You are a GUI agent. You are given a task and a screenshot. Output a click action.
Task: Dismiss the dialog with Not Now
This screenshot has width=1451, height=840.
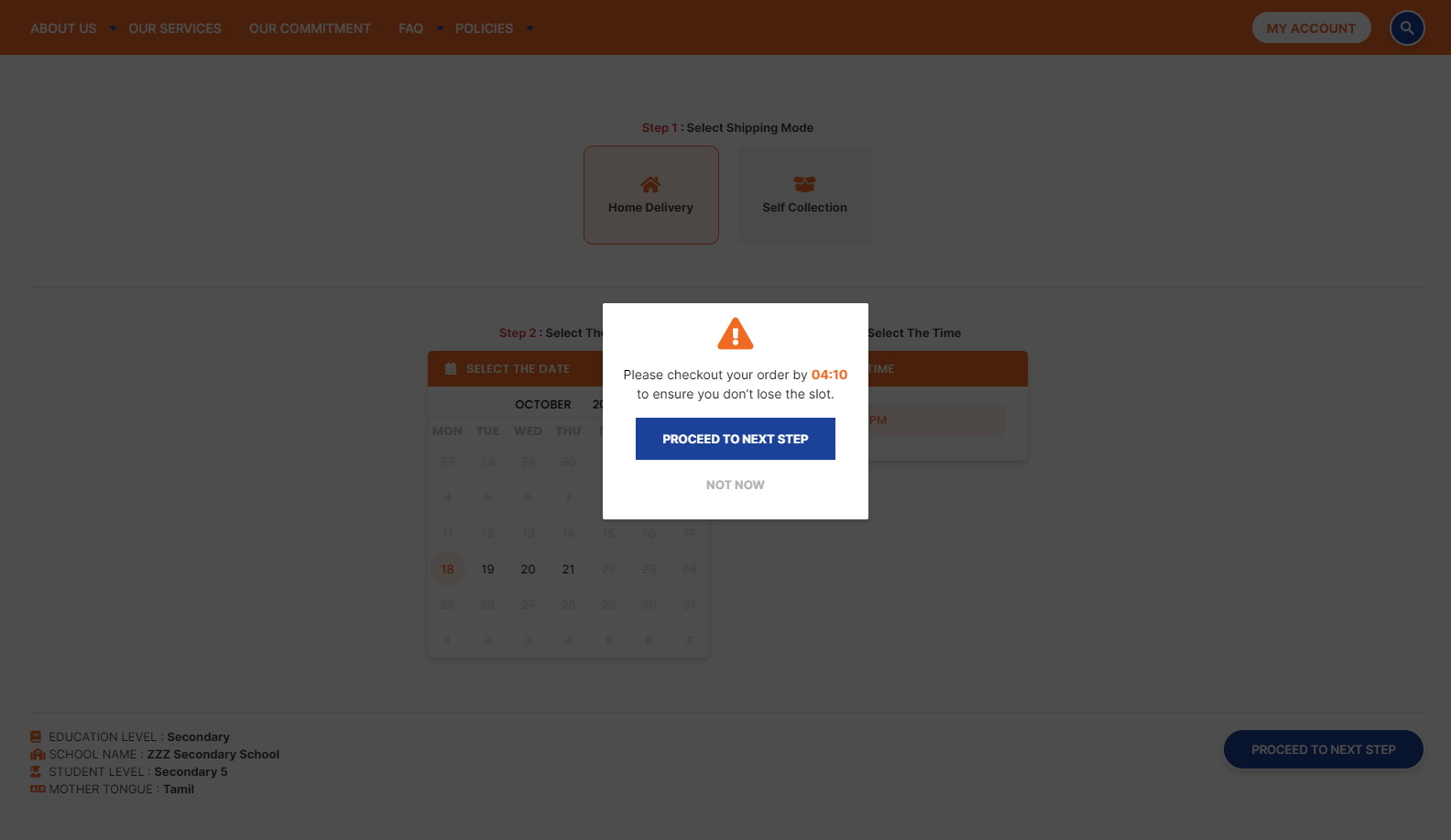736,485
